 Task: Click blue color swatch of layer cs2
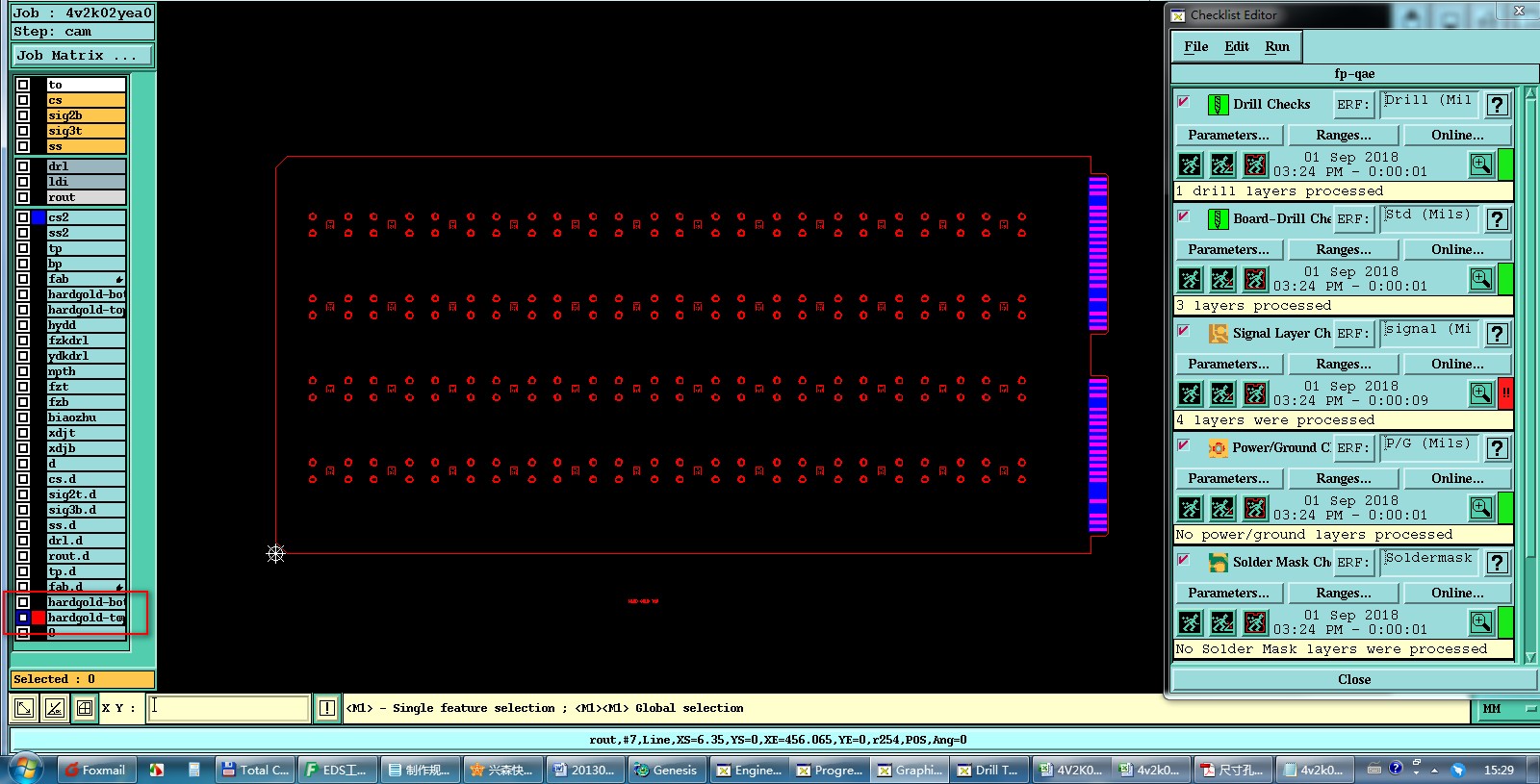click(38, 217)
